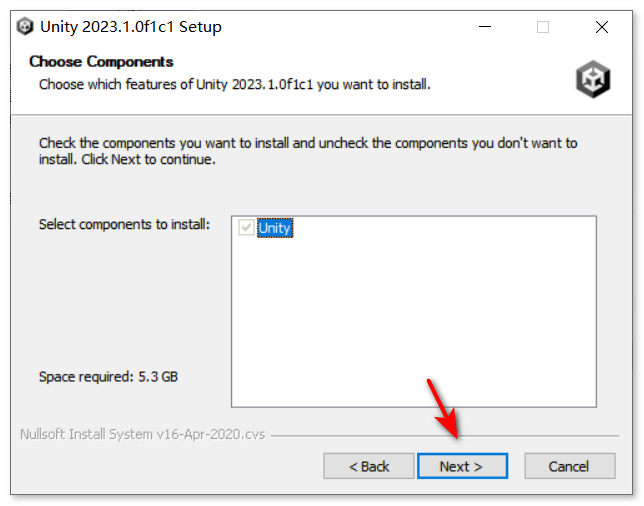Cancel the Unity setup

coord(569,466)
